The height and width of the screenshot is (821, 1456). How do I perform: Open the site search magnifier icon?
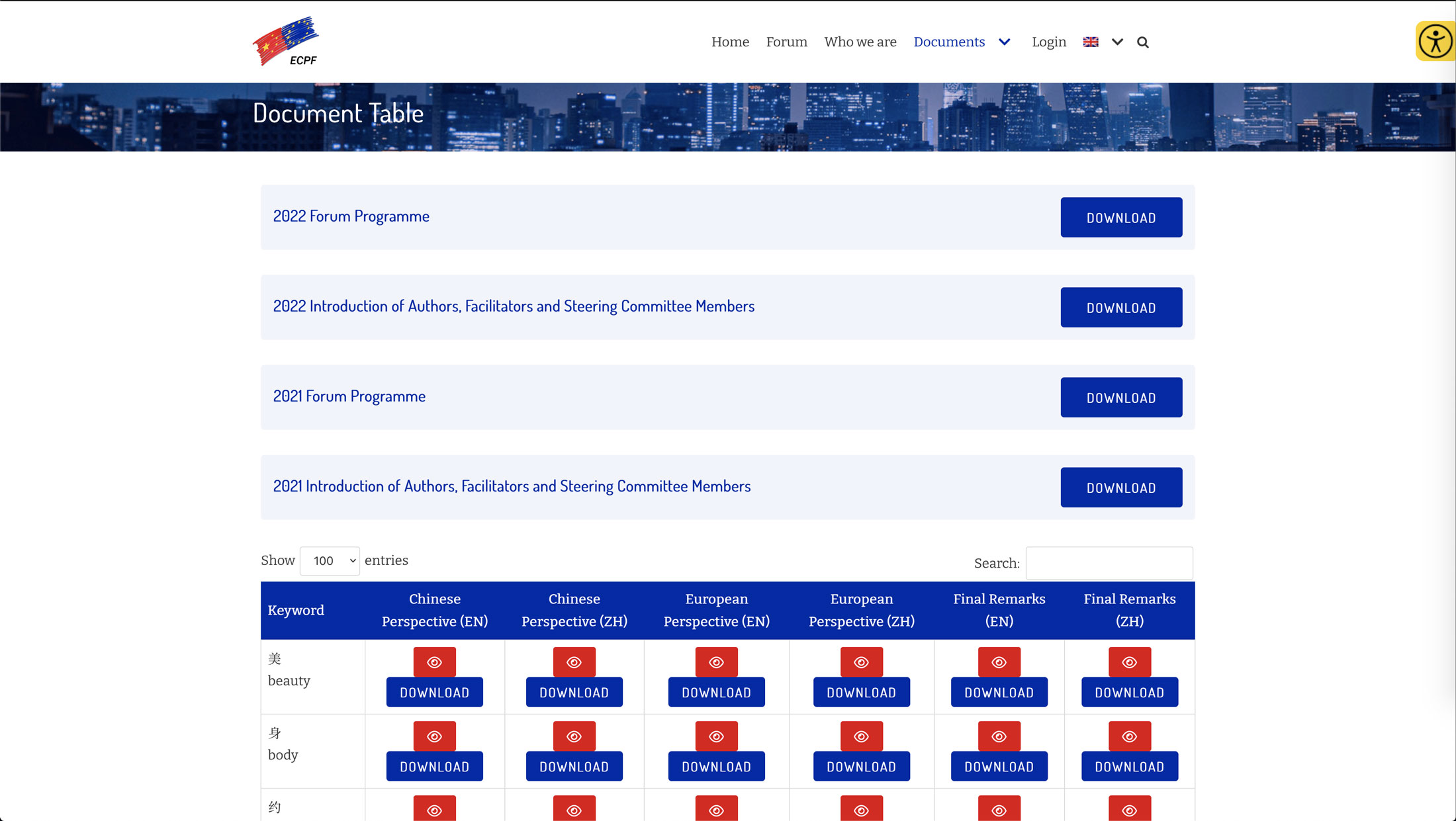[x=1143, y=42]
